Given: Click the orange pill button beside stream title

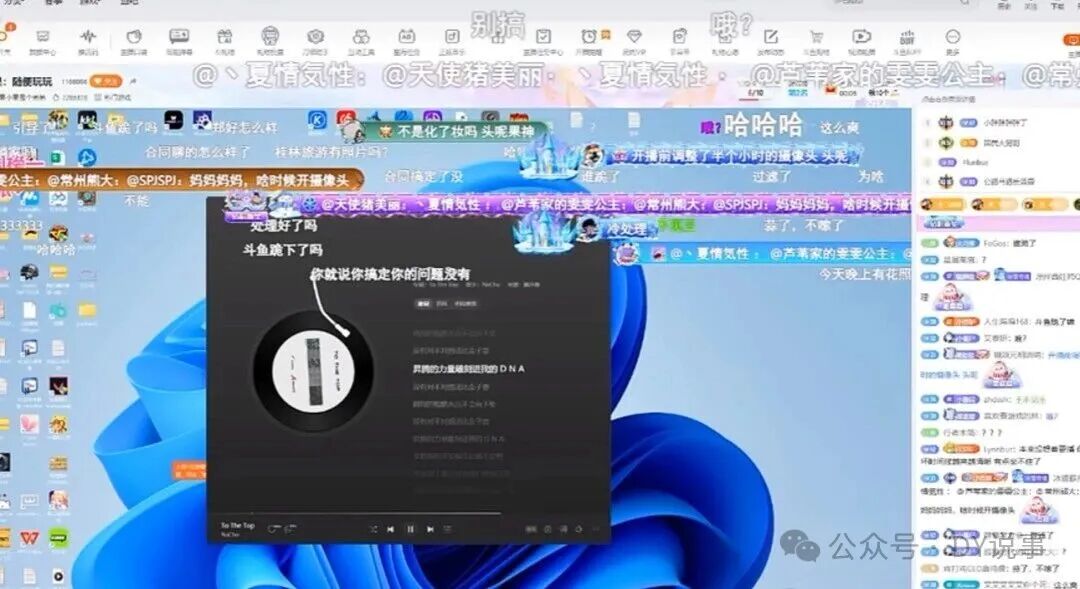Looking at the screenshot, I should tap(106, 81).
